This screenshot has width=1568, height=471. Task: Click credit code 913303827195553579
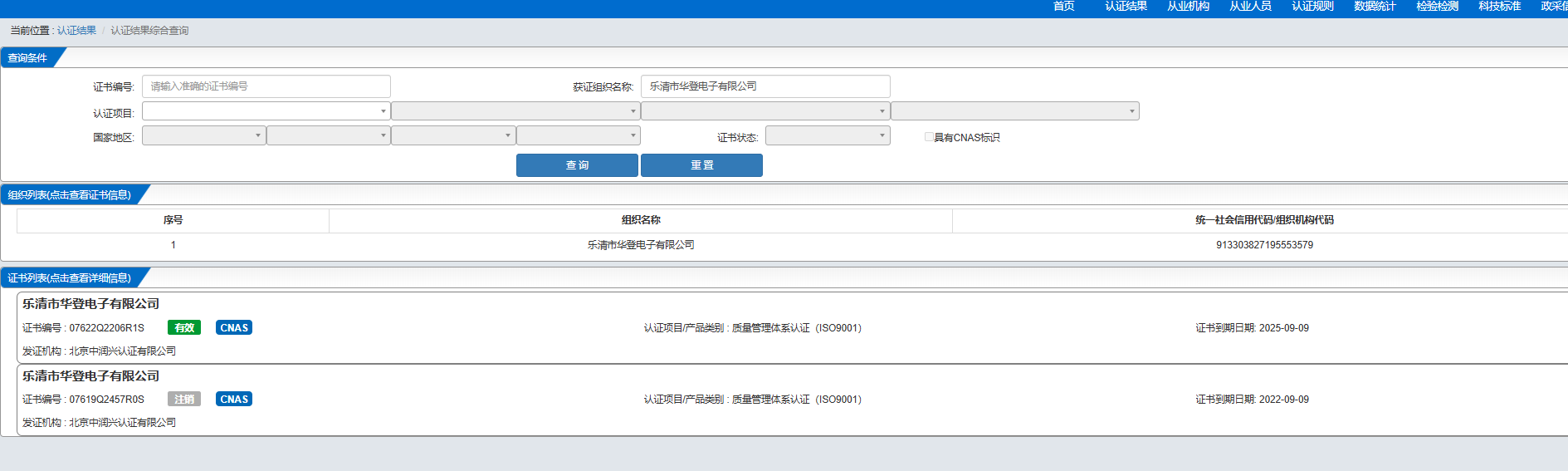1264,245
